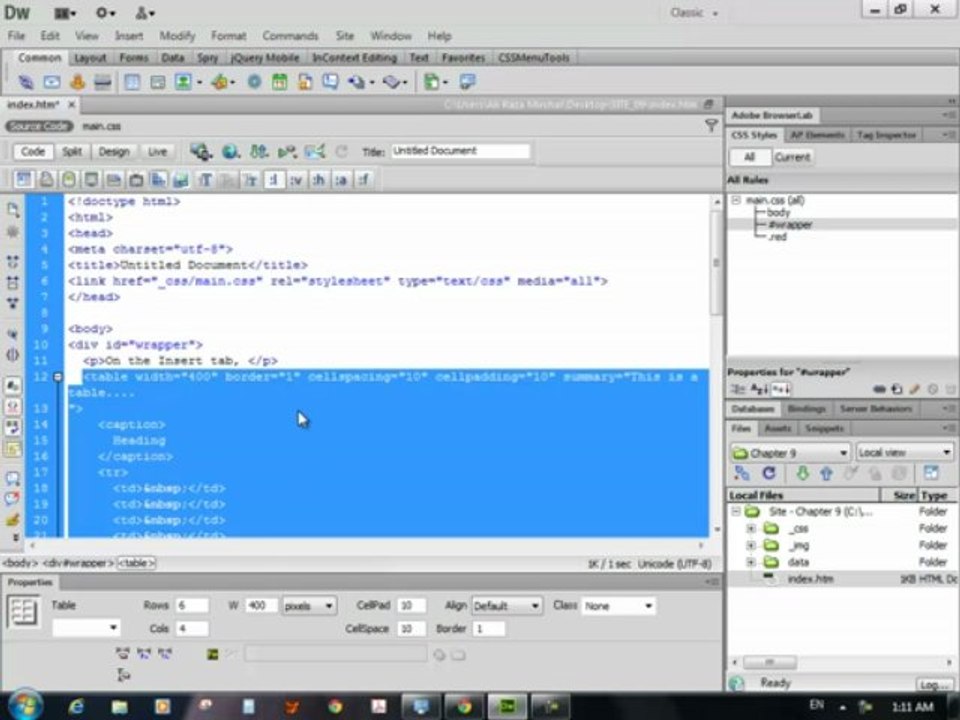Click the CellPad input field

tap(410, 606)
